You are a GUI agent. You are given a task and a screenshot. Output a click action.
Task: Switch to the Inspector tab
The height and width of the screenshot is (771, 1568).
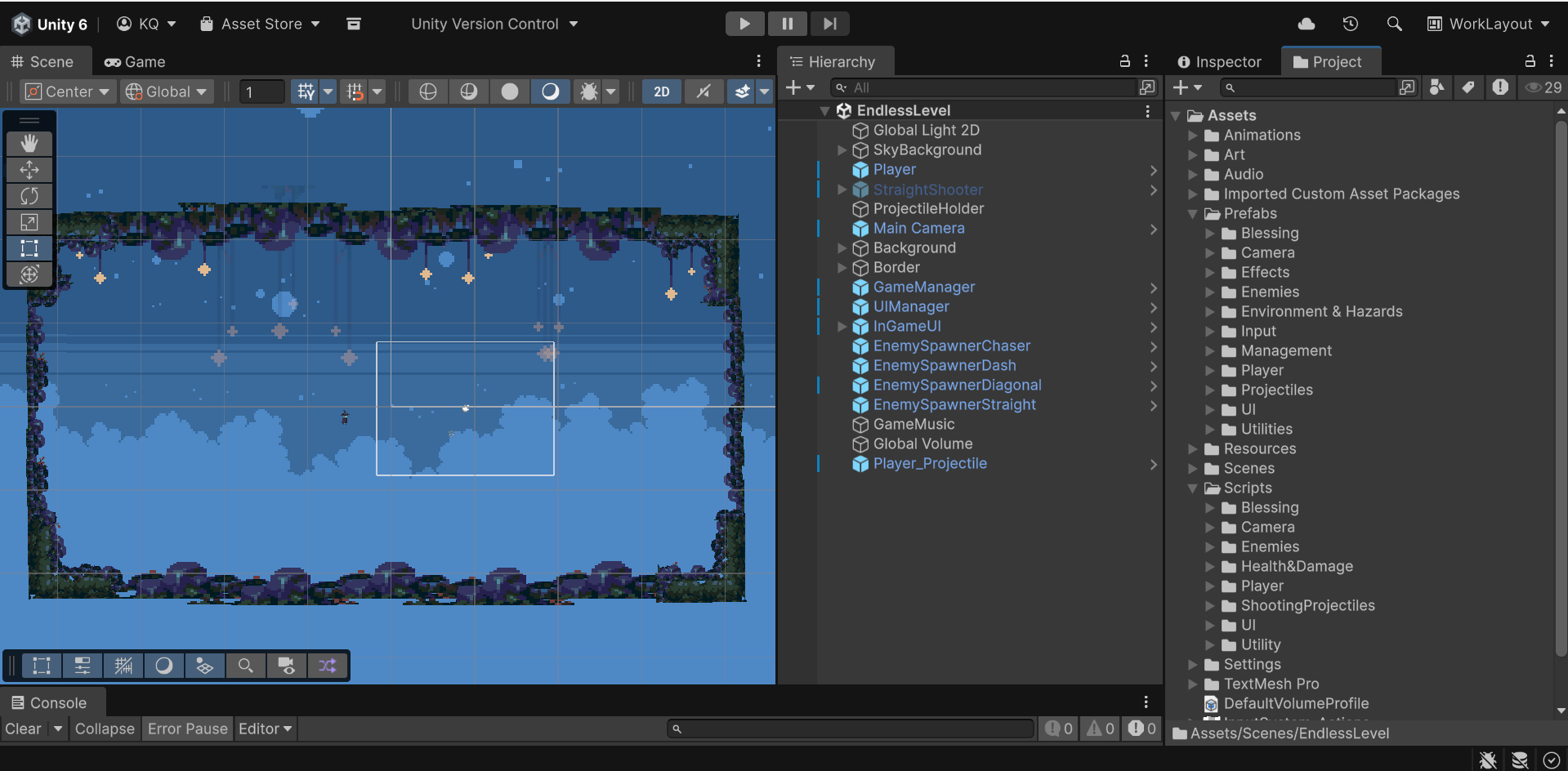(x=1219, y=62)
